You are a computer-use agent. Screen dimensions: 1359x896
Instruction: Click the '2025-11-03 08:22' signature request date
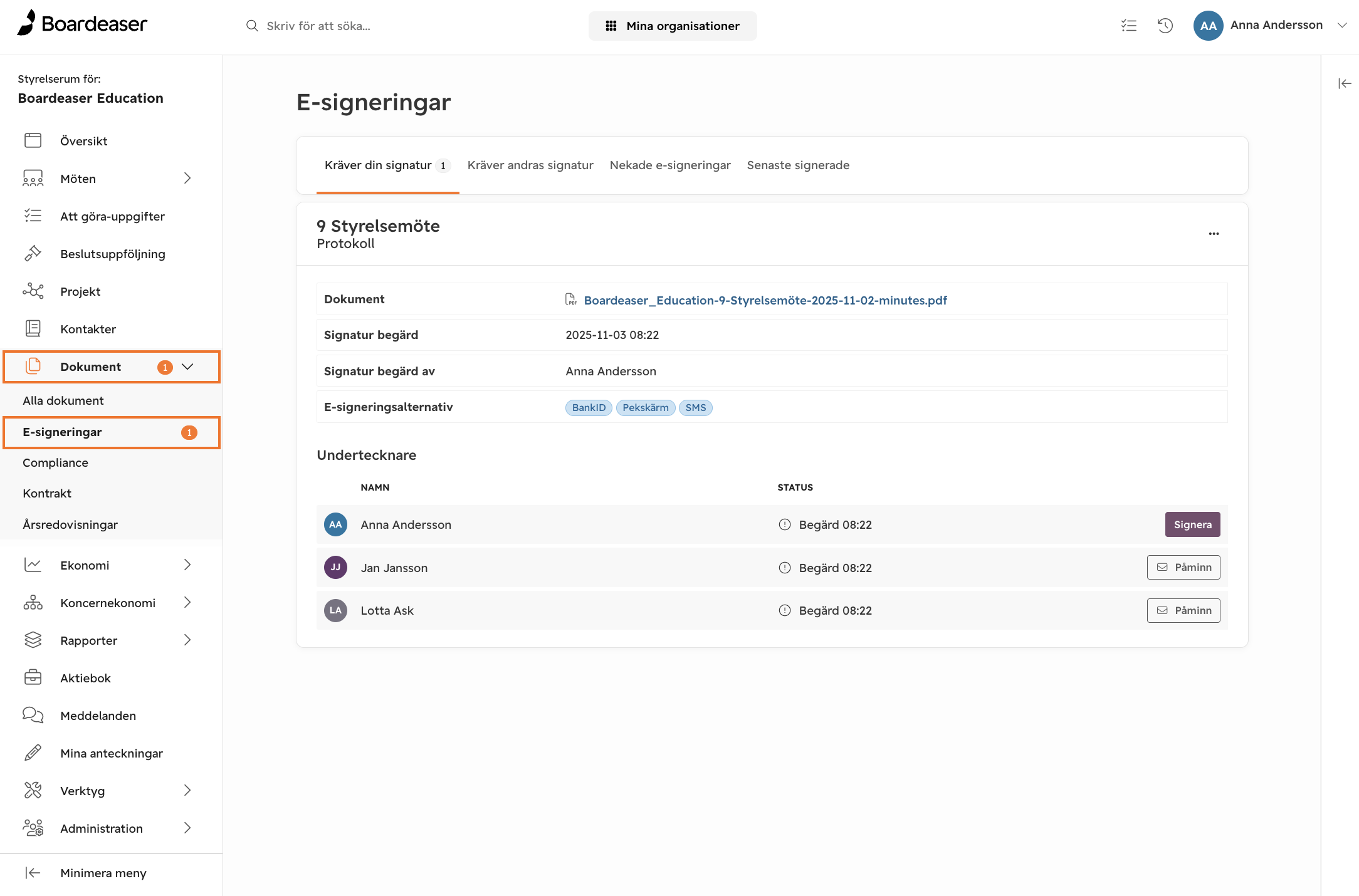[612, 335]
